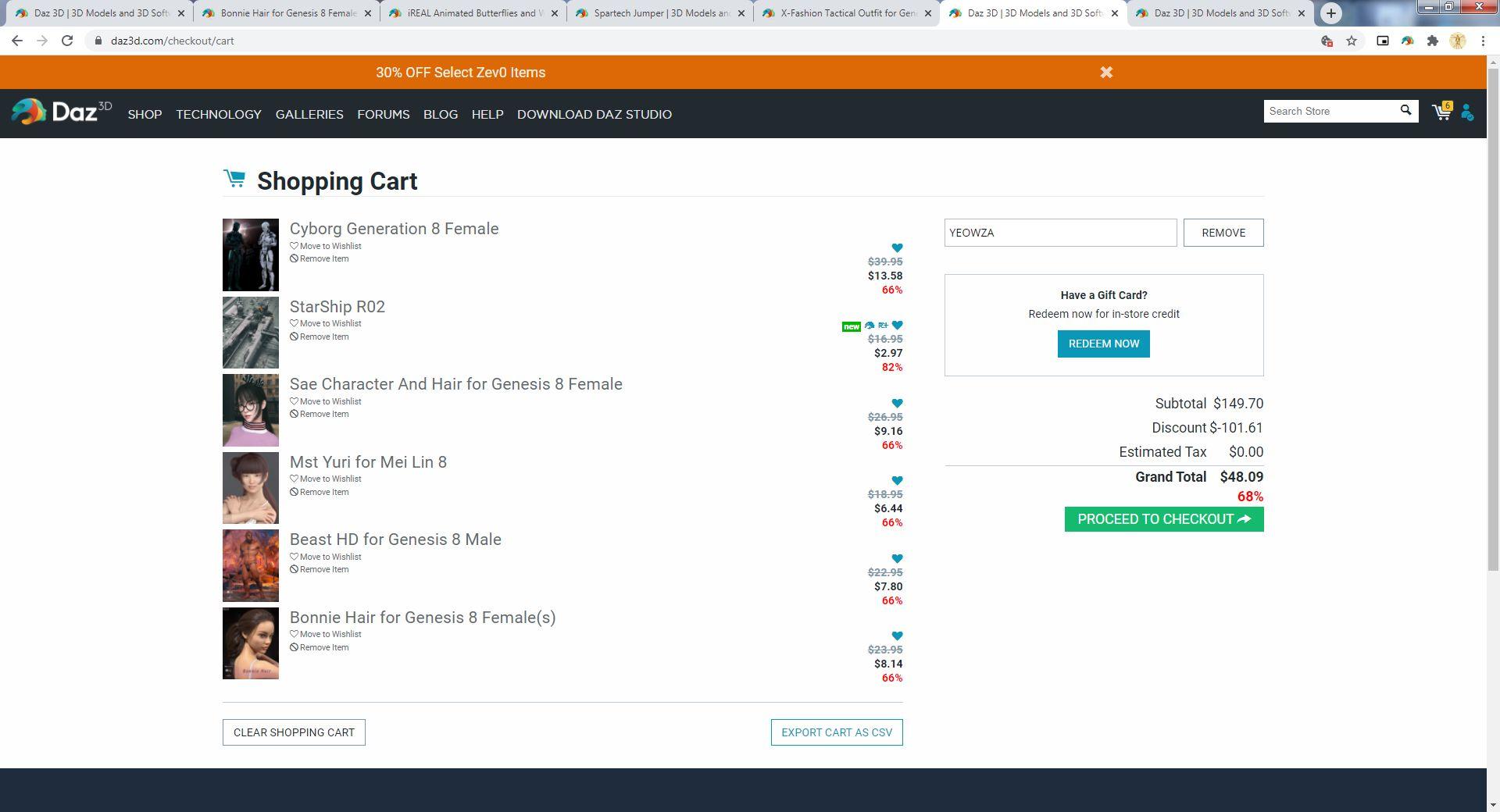Open the StarShip R02 product link
Screen dimensions: 1500x812
[x=337, y=307]
